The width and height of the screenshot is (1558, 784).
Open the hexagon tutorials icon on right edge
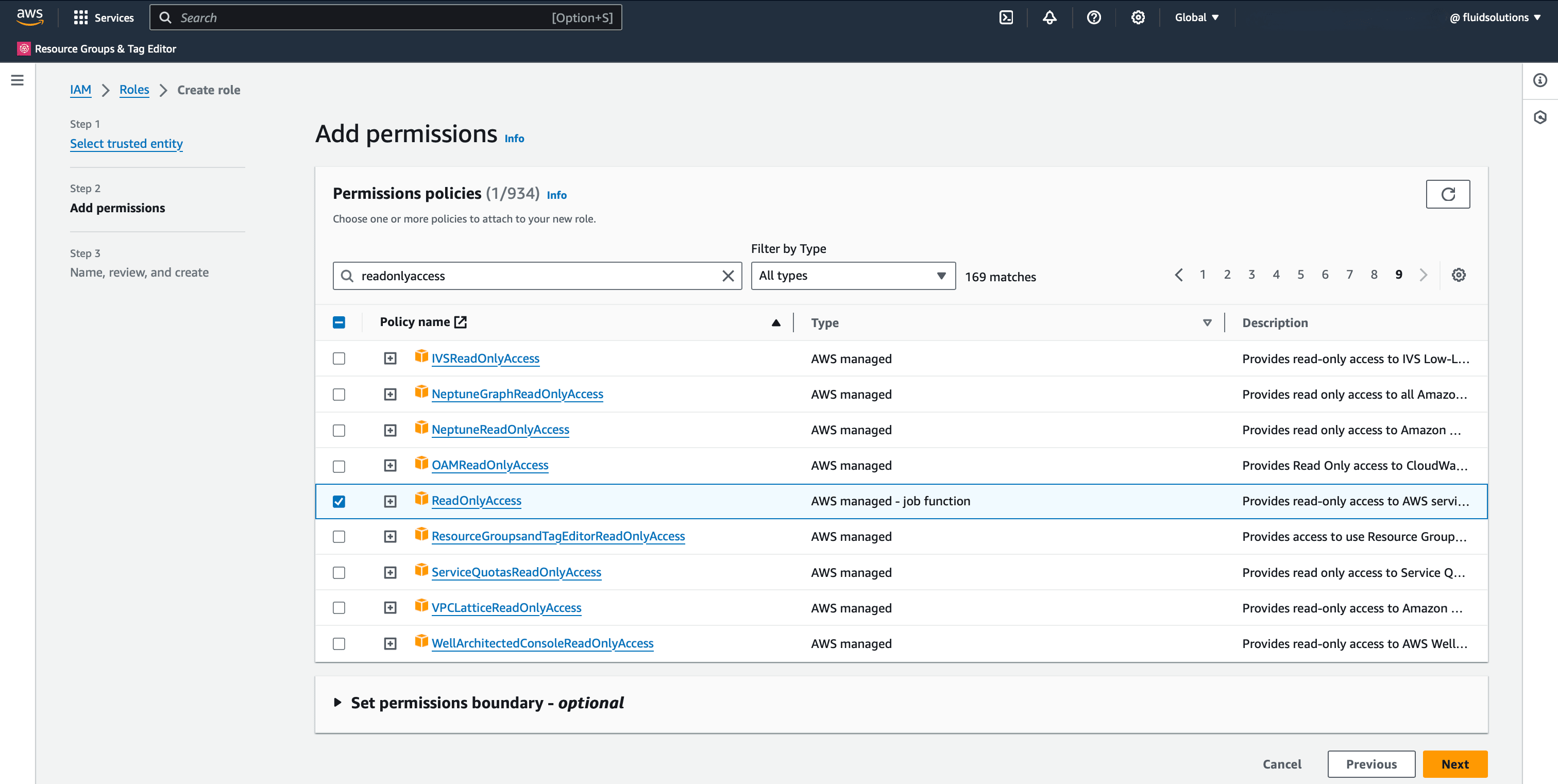1540,117
